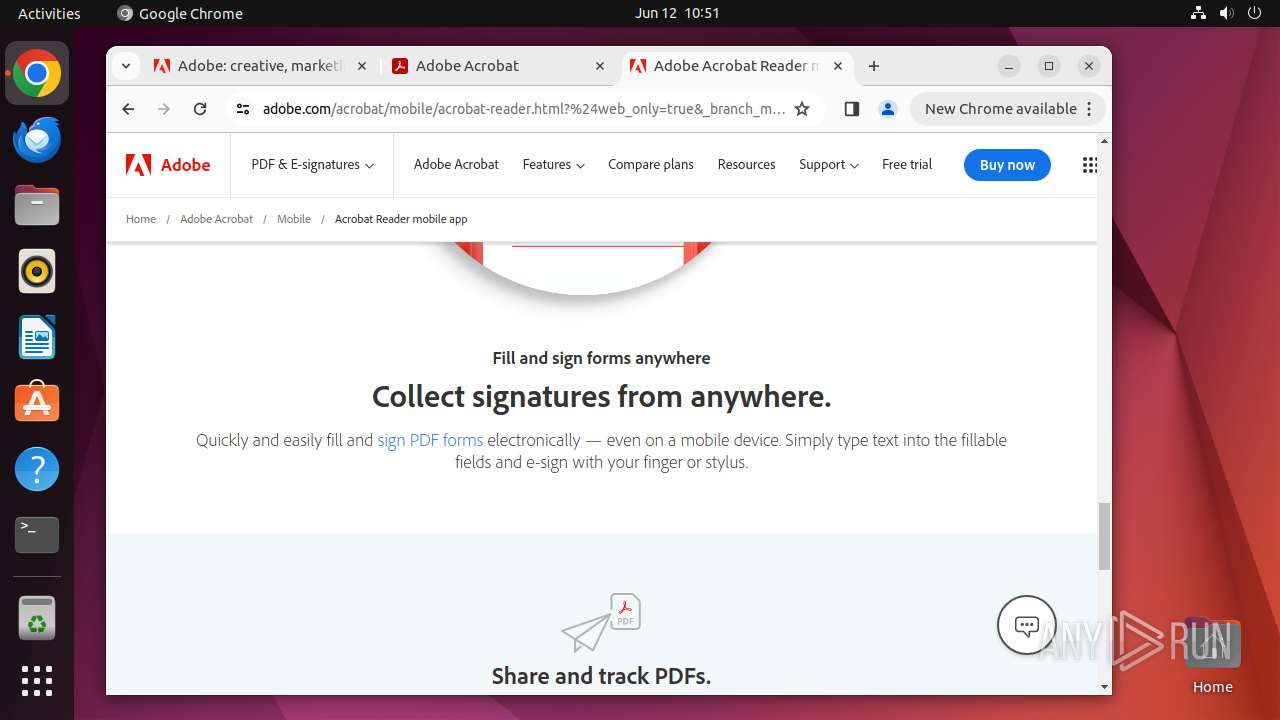Open the Chrome profile menu

point(887,109)
